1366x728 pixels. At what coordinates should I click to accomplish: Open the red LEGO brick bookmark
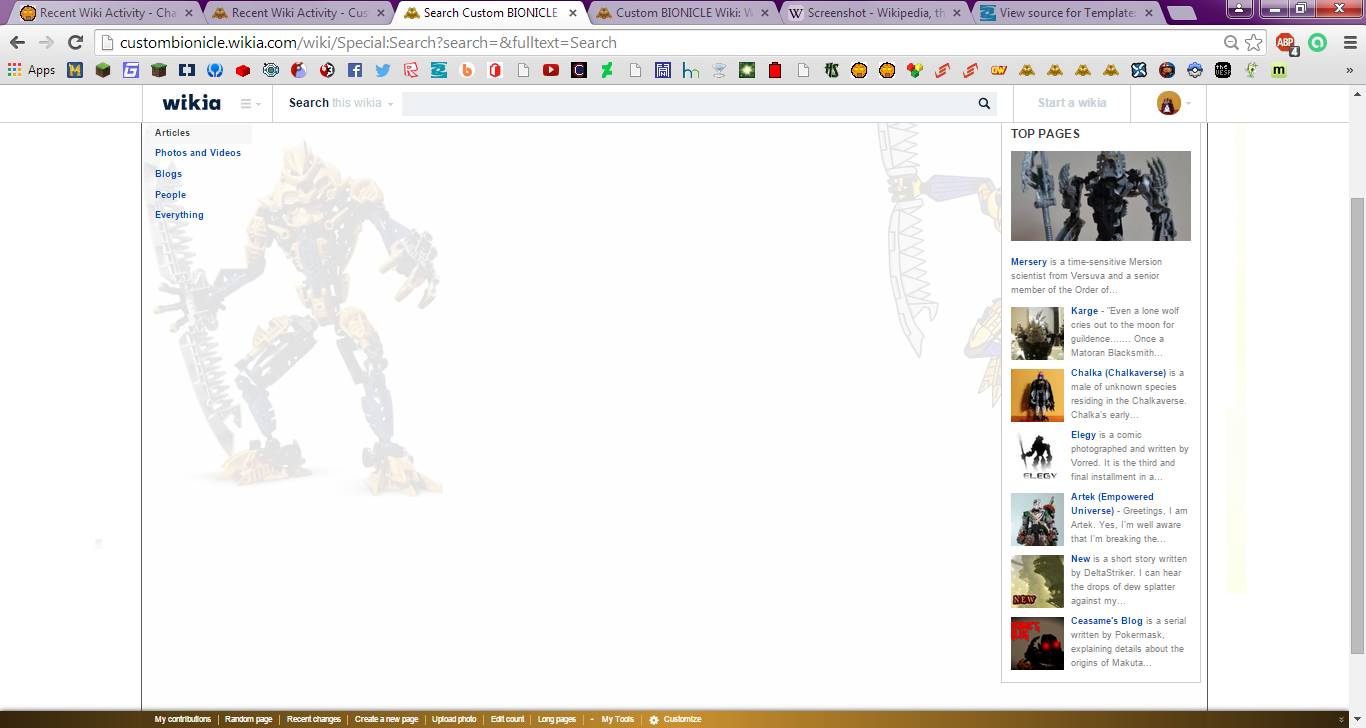[243, 70]
